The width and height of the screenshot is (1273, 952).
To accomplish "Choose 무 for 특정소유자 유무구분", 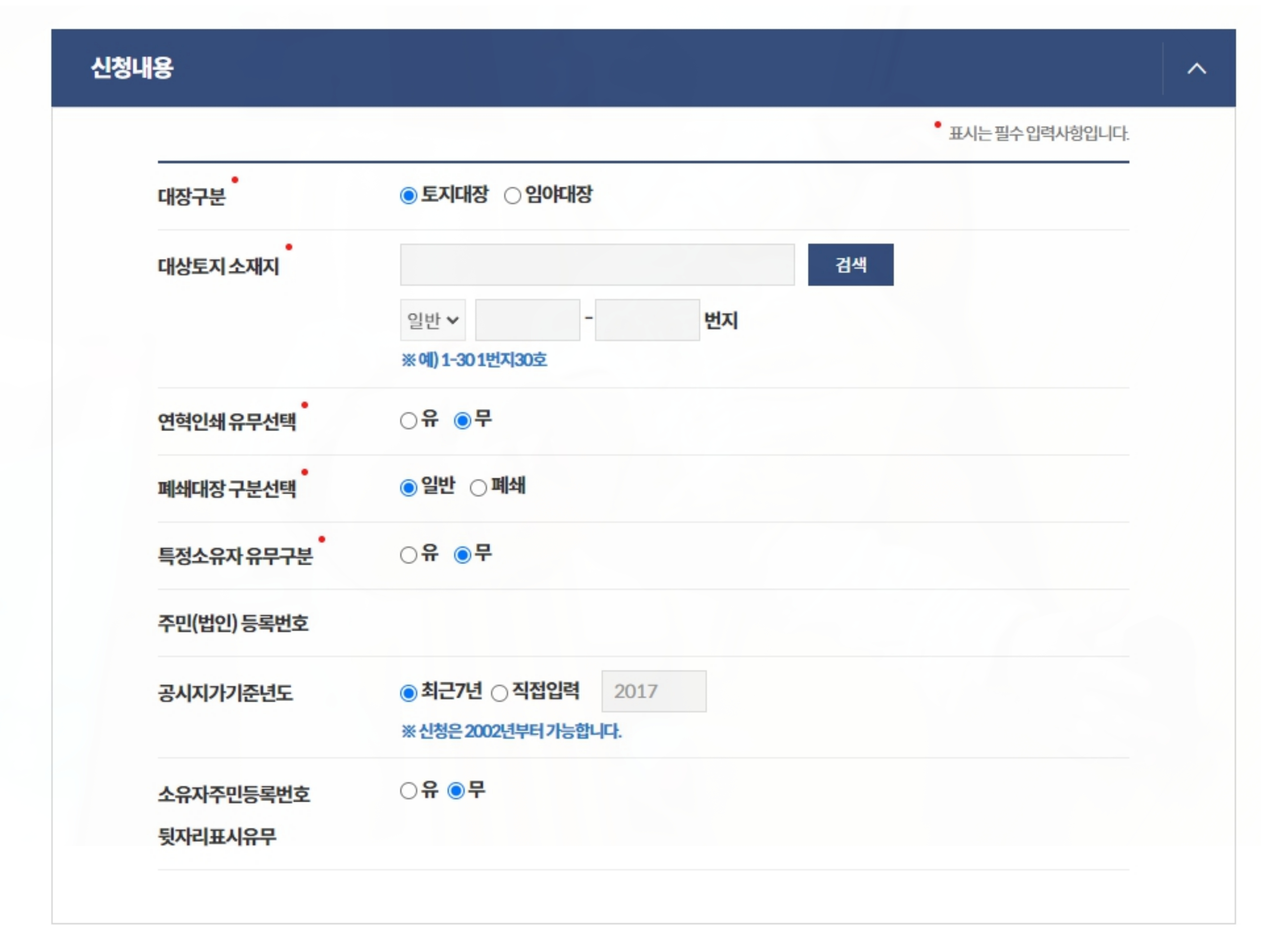I will coord(462,555).
